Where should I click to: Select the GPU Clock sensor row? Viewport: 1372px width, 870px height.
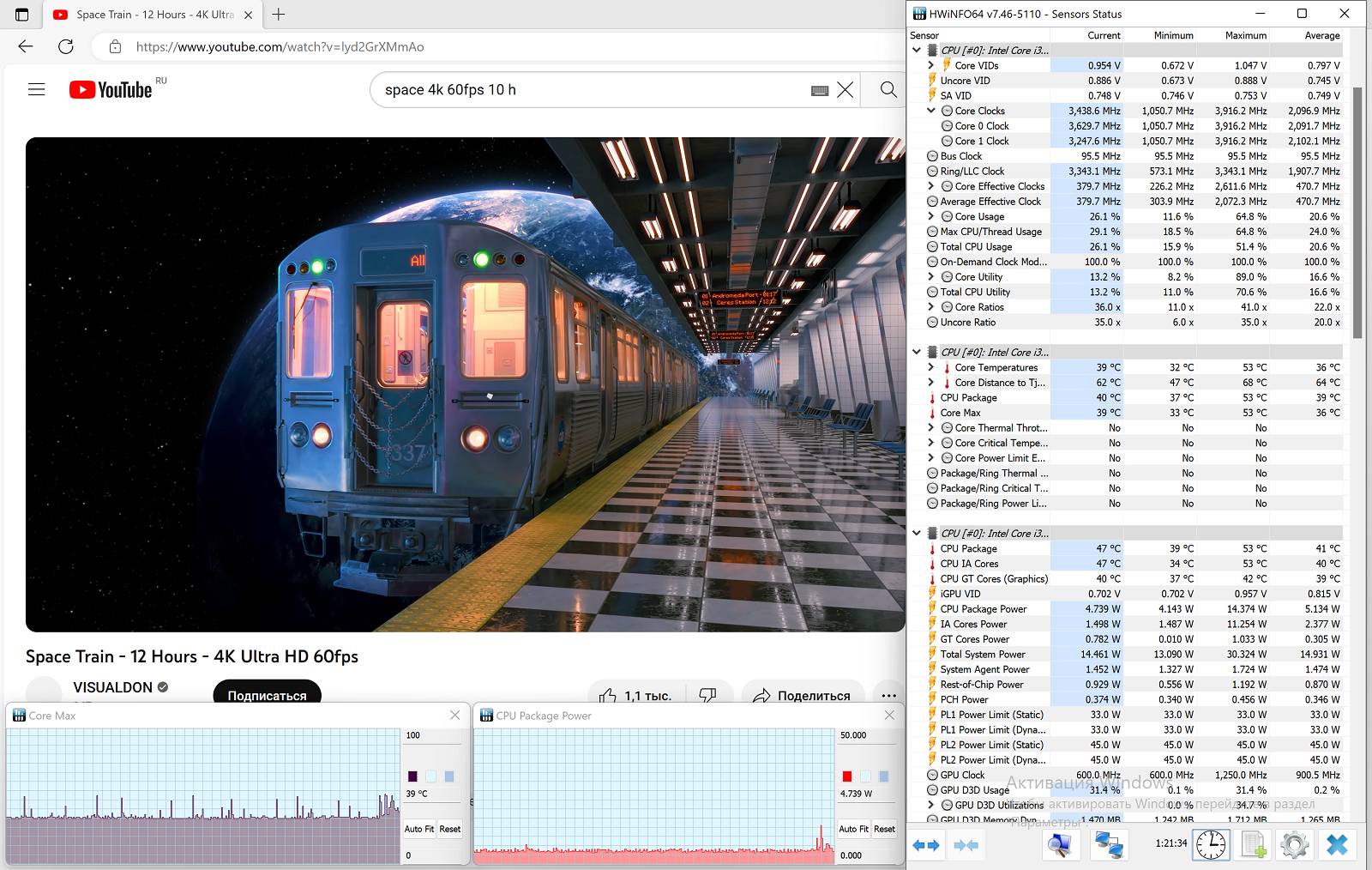point(1125,775)
